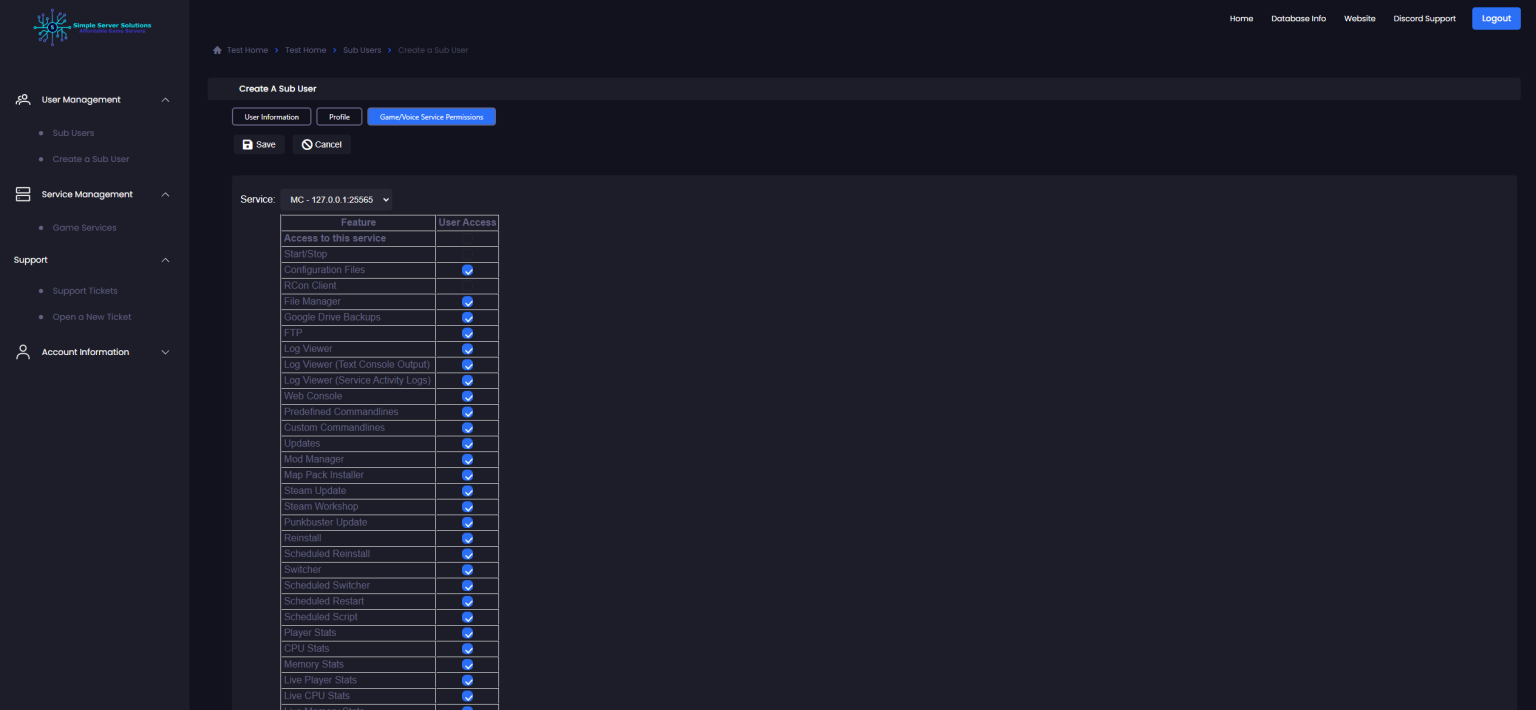Image resolution: width=1536 pixels, height=710 pixels.
Task: Collapse the User Management section chevron
Action: [166, 100]
